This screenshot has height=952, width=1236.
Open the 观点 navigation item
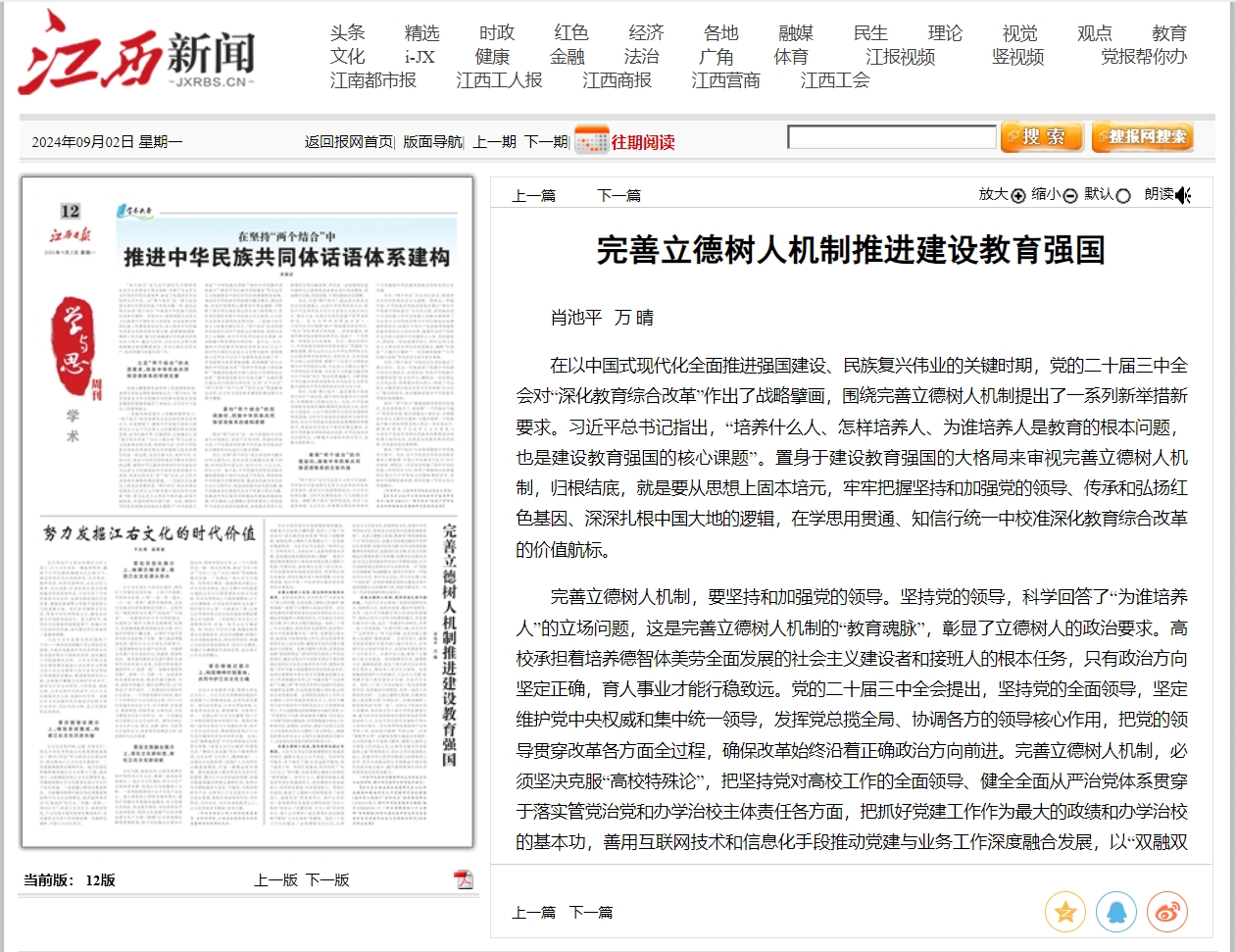(1094, 33)
